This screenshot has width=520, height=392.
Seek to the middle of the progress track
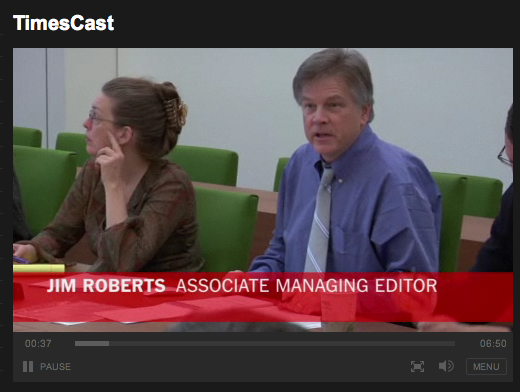click(x=265, y=343)
